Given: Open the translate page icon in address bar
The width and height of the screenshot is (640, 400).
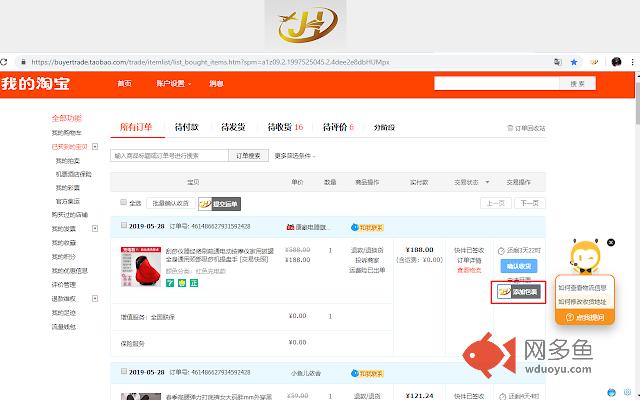Looking at the screenshot, I should (558, 62).
